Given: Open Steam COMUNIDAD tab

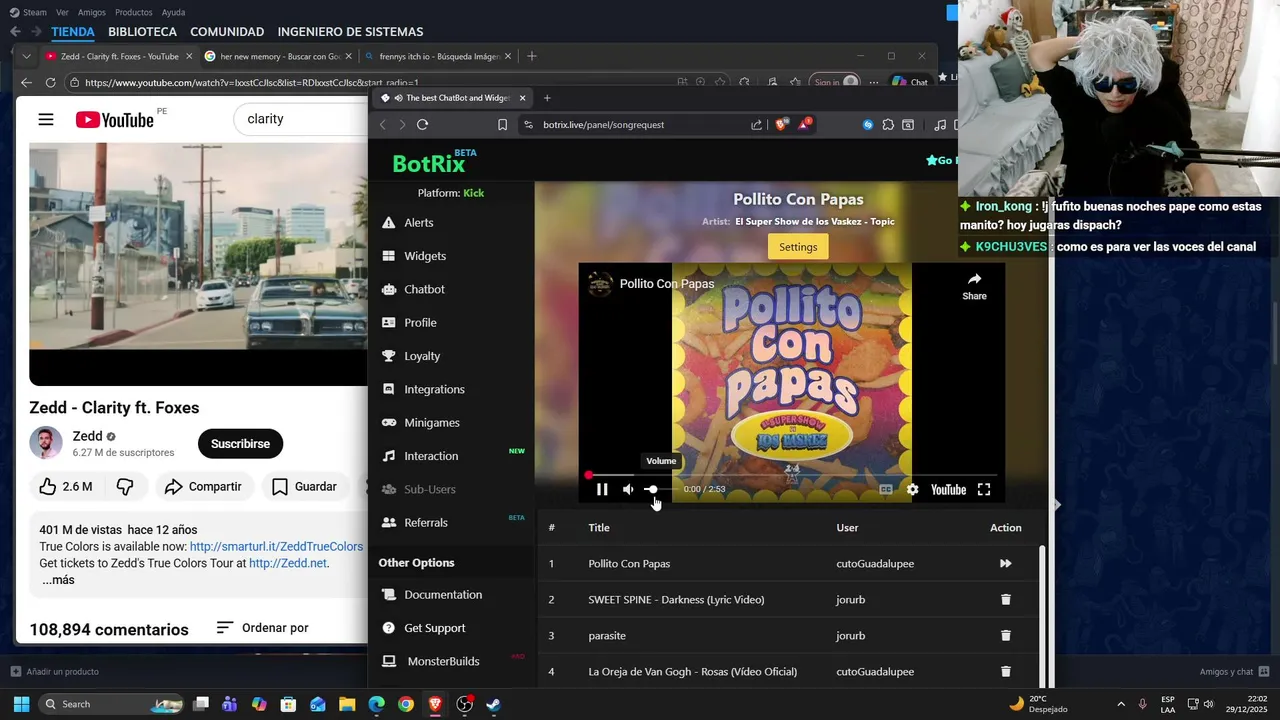Looking at the screenshot, I should (x=227, y=32).
